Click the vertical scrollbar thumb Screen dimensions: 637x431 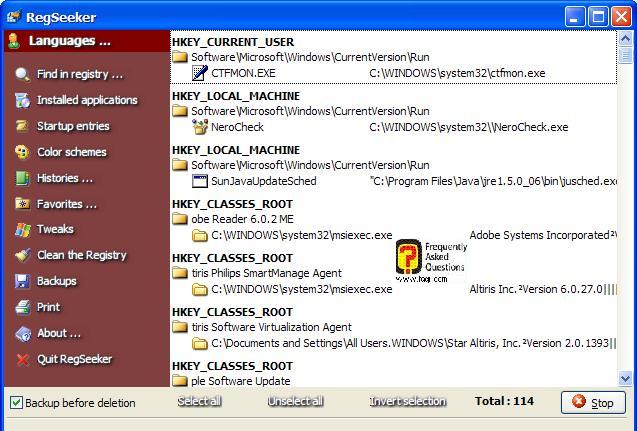point(625,55)
